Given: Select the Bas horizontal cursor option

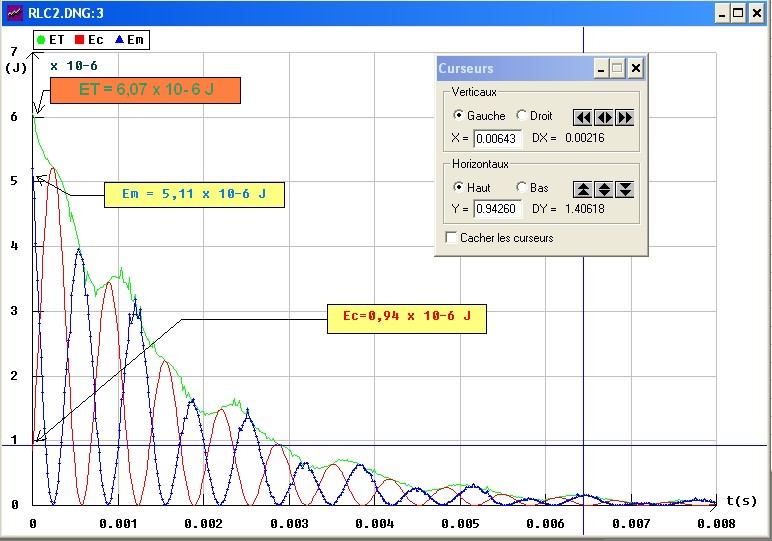Looking at the screenshot, I should (x=521, y=188).
